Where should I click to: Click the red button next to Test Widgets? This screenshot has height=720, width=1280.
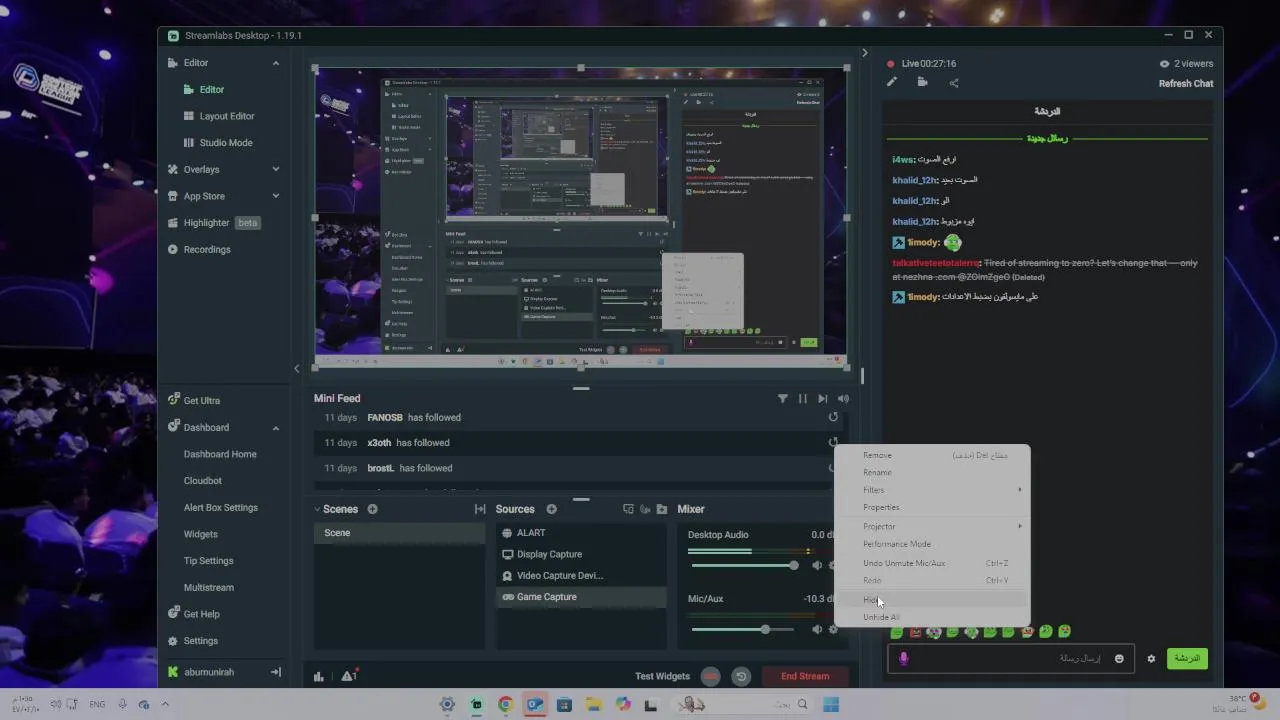[710, 676]
